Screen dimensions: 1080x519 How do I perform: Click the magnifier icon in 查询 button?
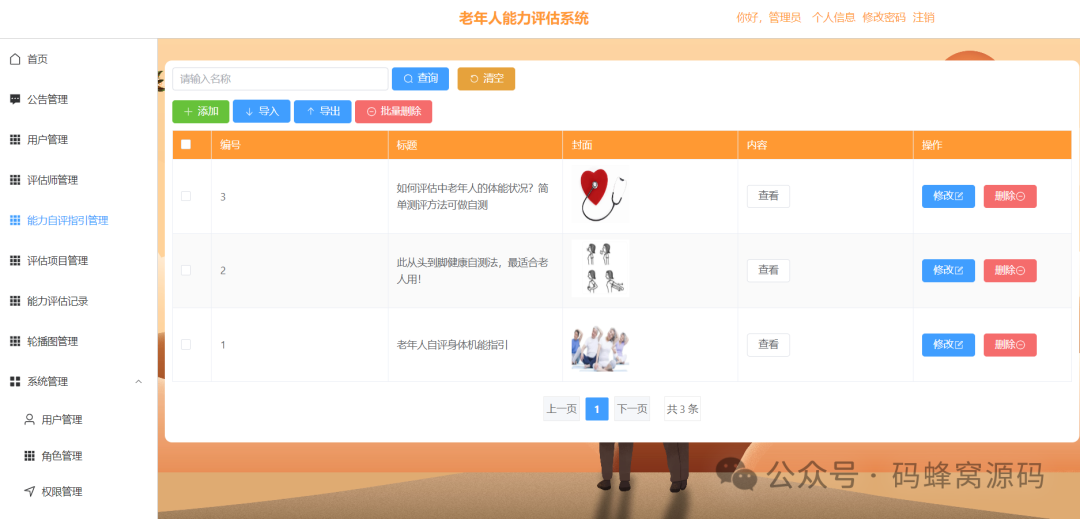coord(408,79)
